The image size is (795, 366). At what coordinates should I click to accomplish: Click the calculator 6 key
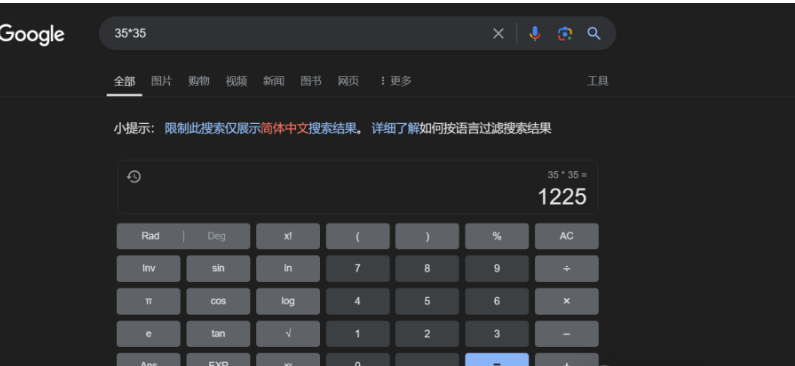[497, 301]
